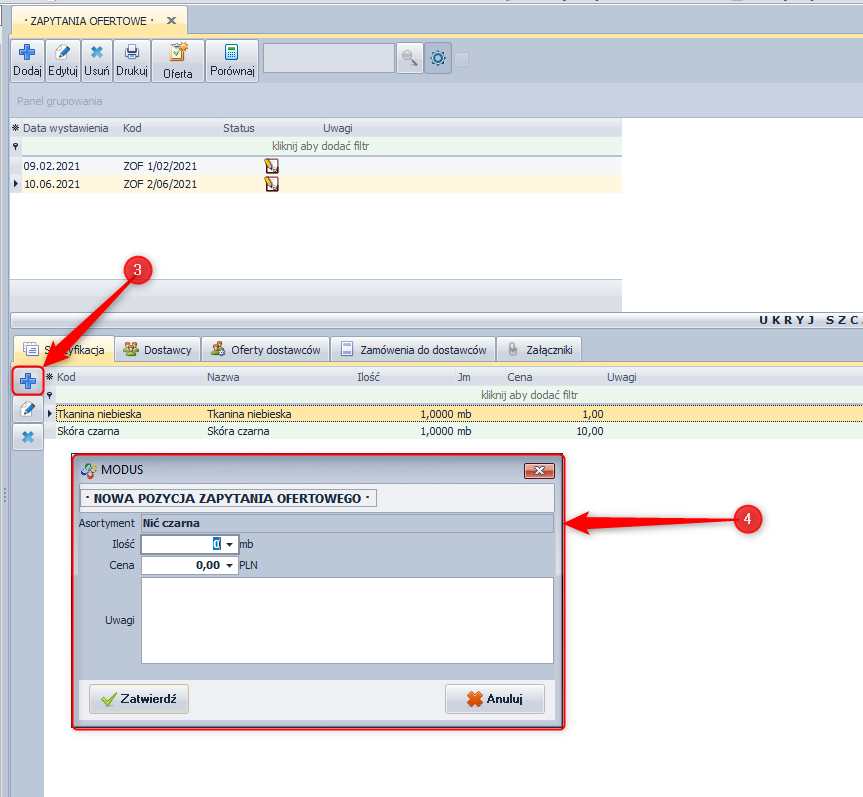Screen dimensions: 863x797
Task: Confirm the new item with Zatwierdź
Action: click(139, 699)
